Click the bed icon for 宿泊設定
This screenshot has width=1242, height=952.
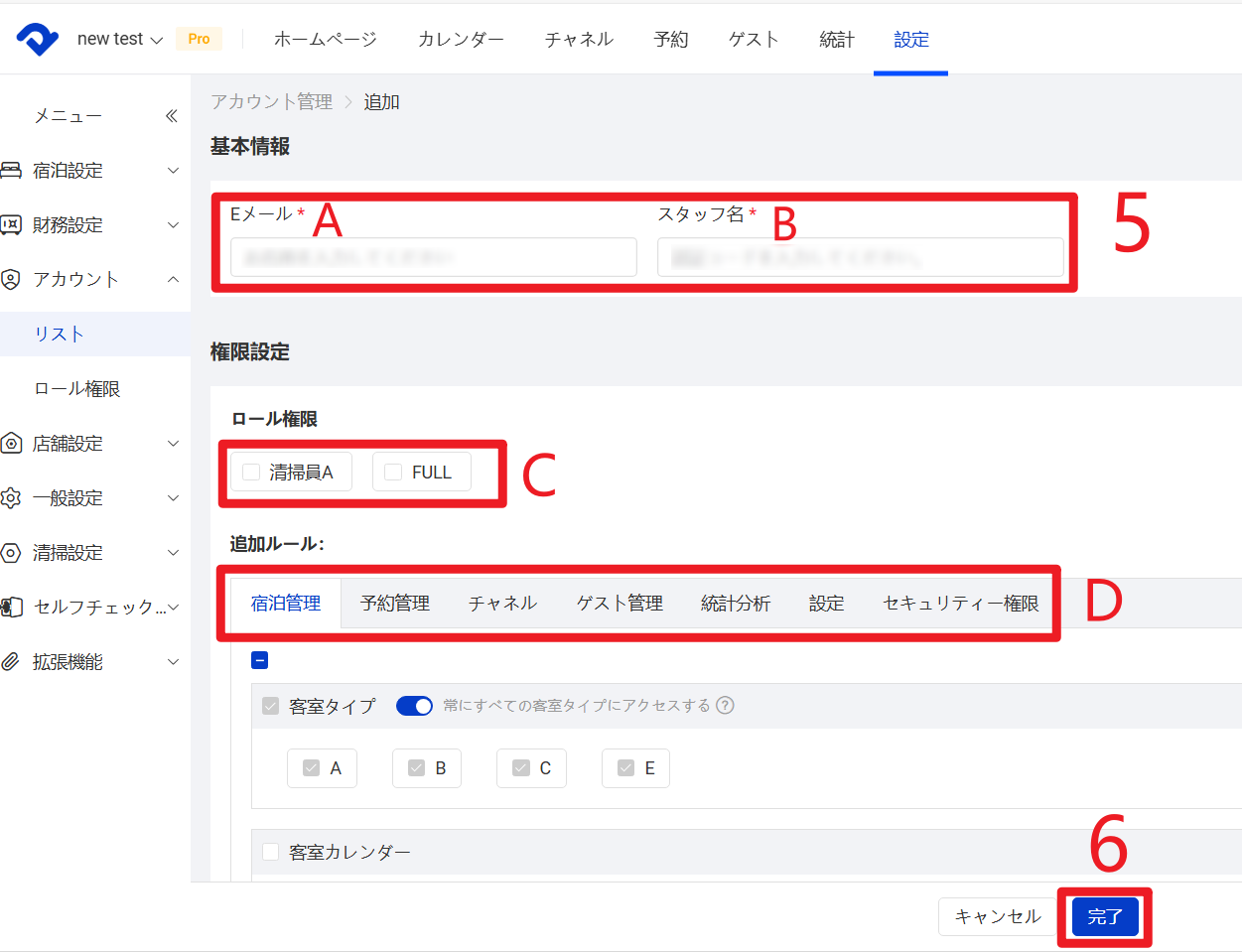(x=11, y=171)
